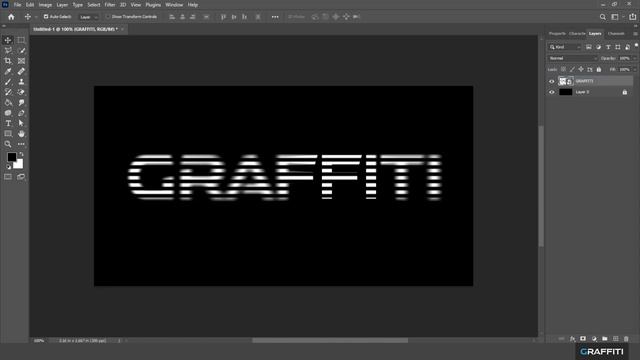Hide the GRAFFITI layer
This screenshot has height=360, width=640.
click(551, 81)
